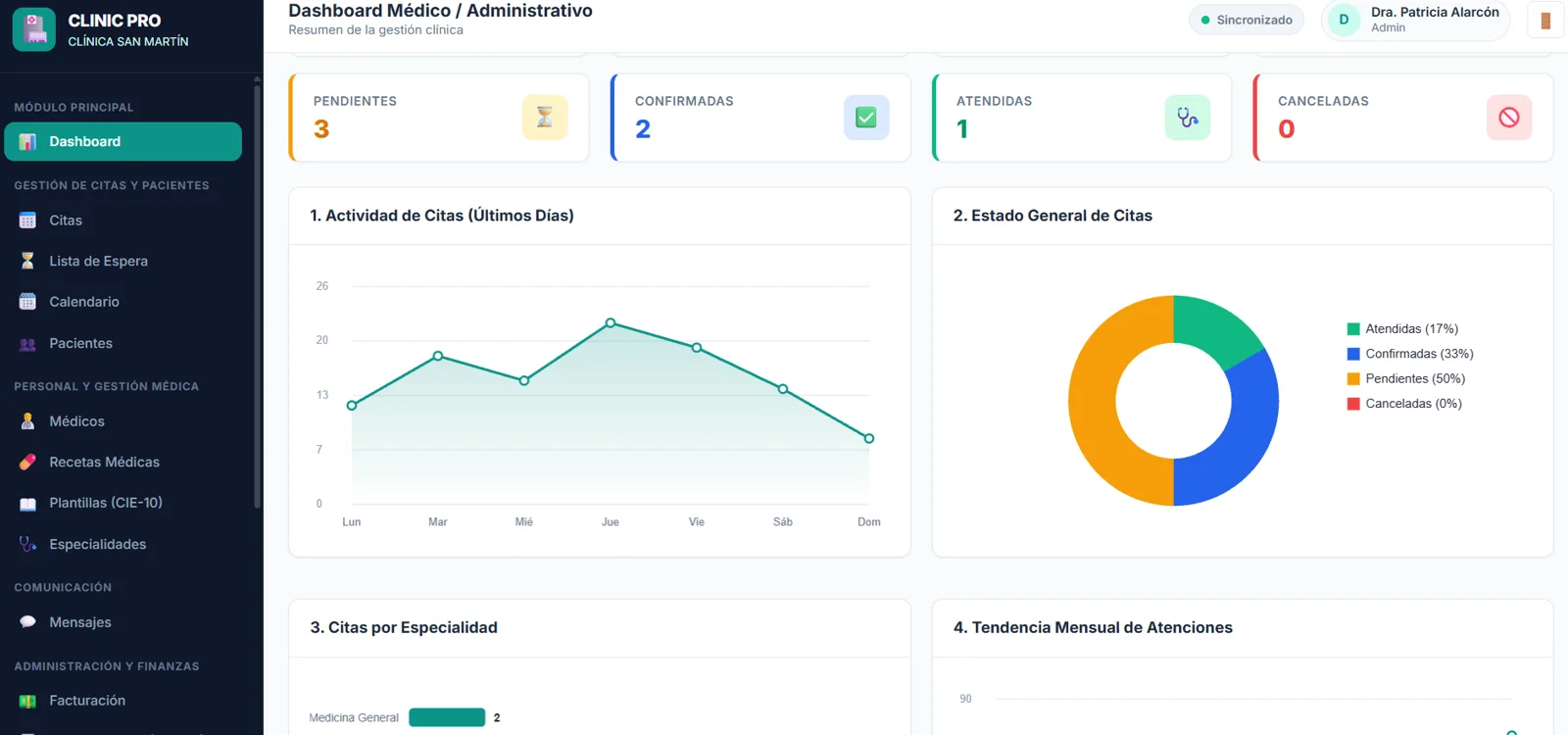Viewport: 1568px width, 735px height.
Task: Click the user avatar letter D
Action: point(1344,20)
